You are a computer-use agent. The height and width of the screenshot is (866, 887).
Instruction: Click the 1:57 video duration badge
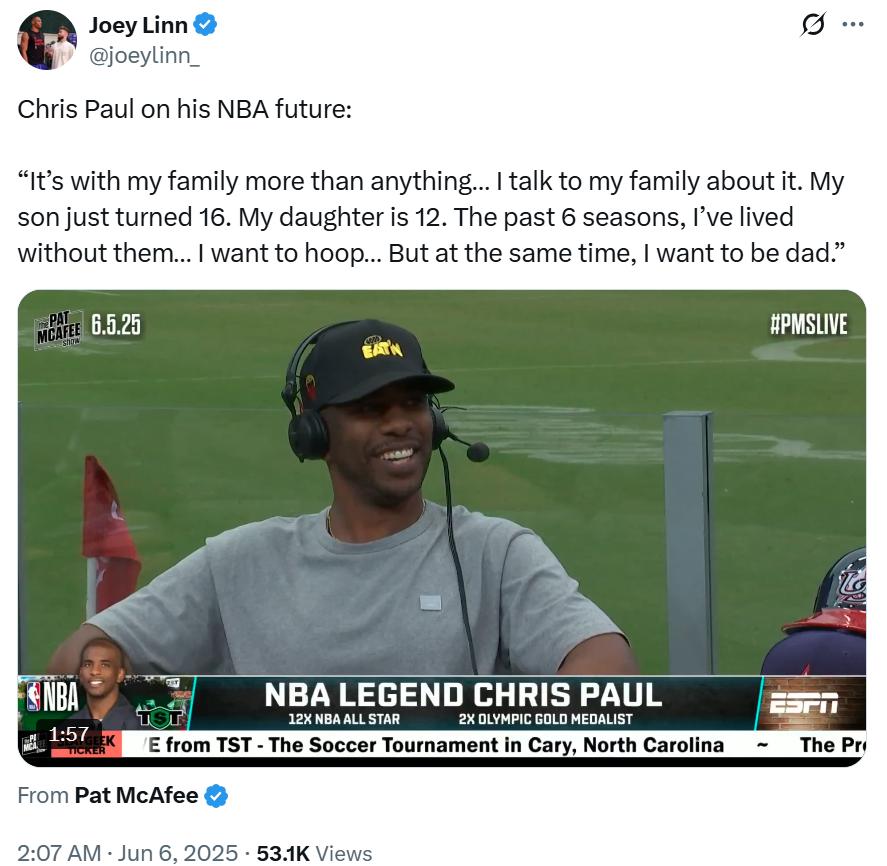pyautogui.click(x=68, y=734)
